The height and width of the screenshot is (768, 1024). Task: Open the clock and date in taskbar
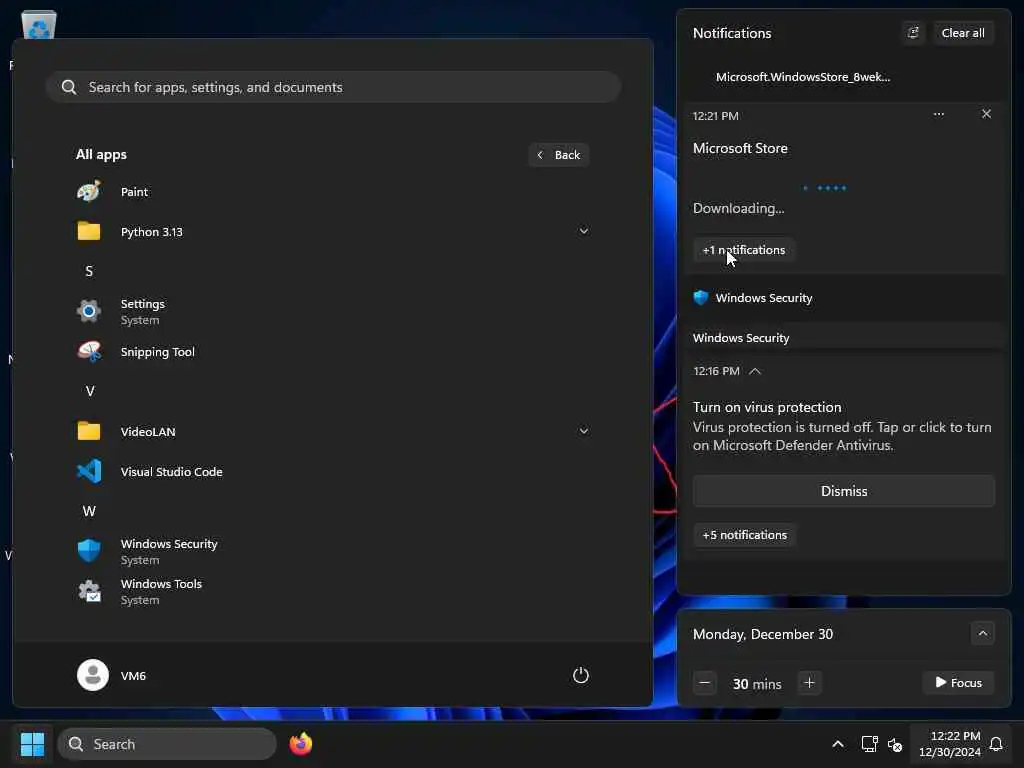950,744
